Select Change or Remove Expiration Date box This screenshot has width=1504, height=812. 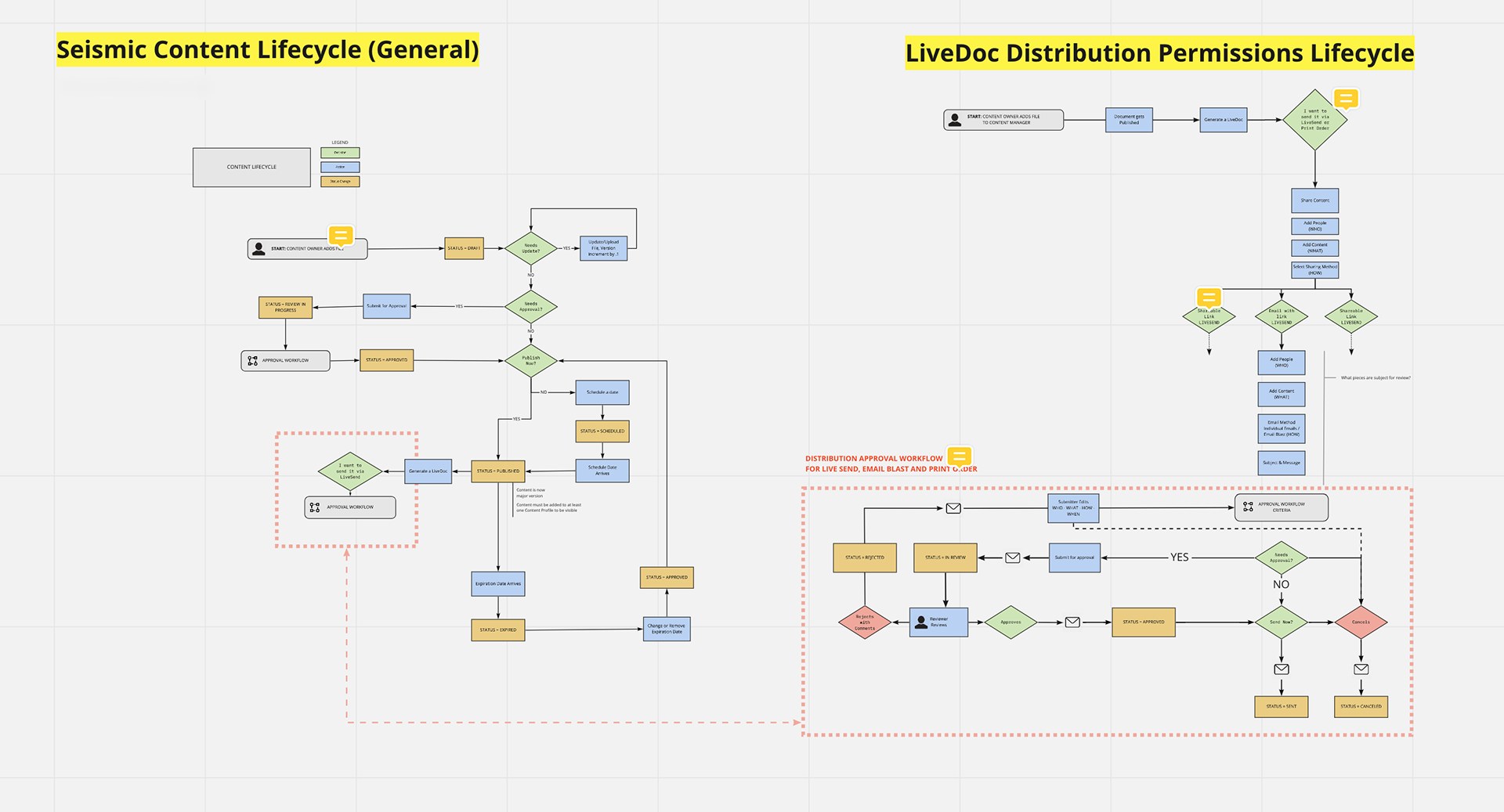click(667, 629)
